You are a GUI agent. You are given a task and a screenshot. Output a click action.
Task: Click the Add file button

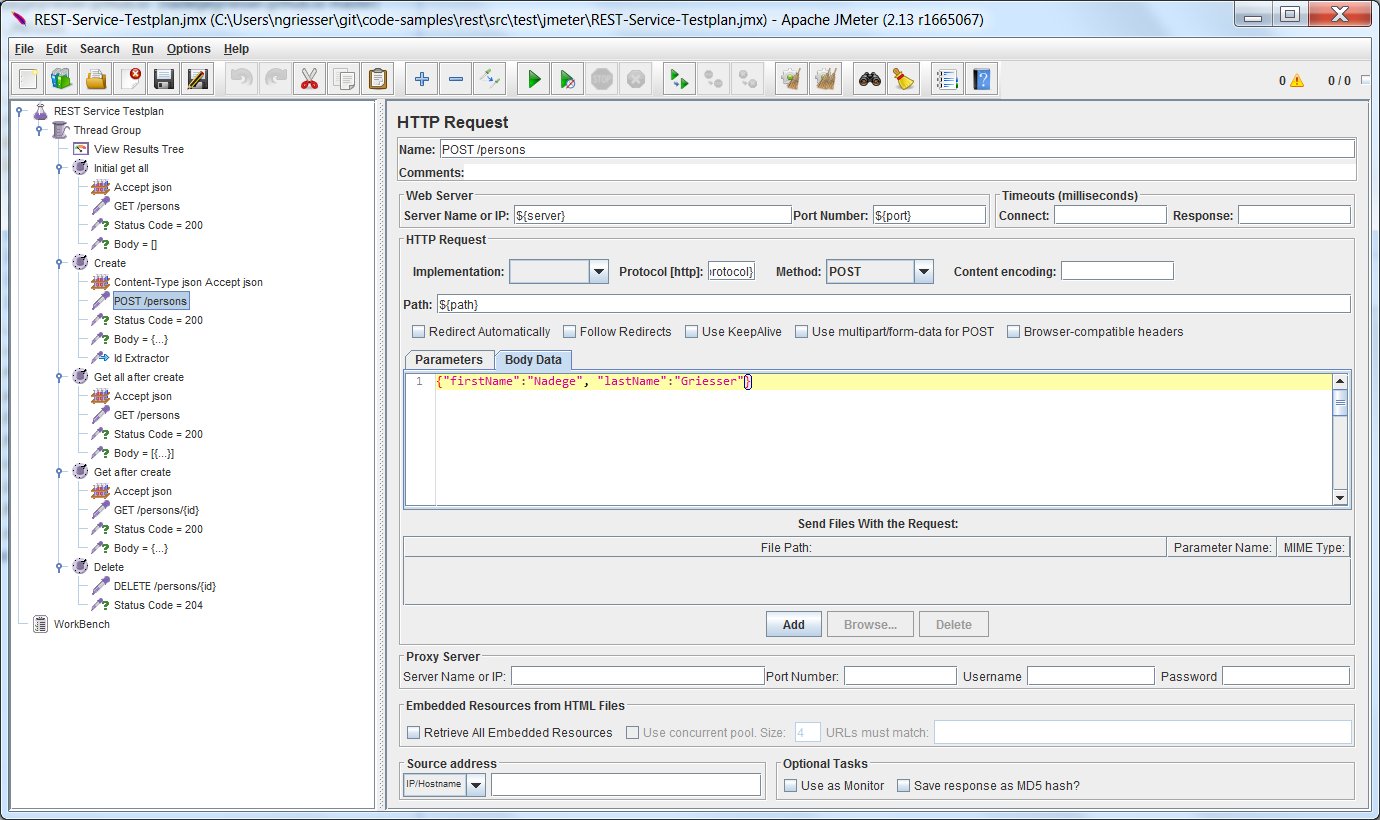tap(794, 625)
